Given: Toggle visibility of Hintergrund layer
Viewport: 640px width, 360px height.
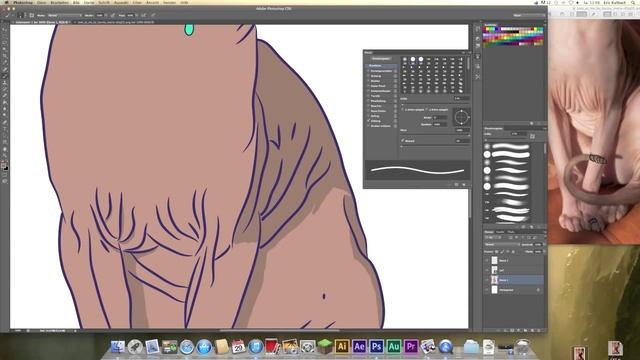Looking at the screenshot, I should (487, 290).
